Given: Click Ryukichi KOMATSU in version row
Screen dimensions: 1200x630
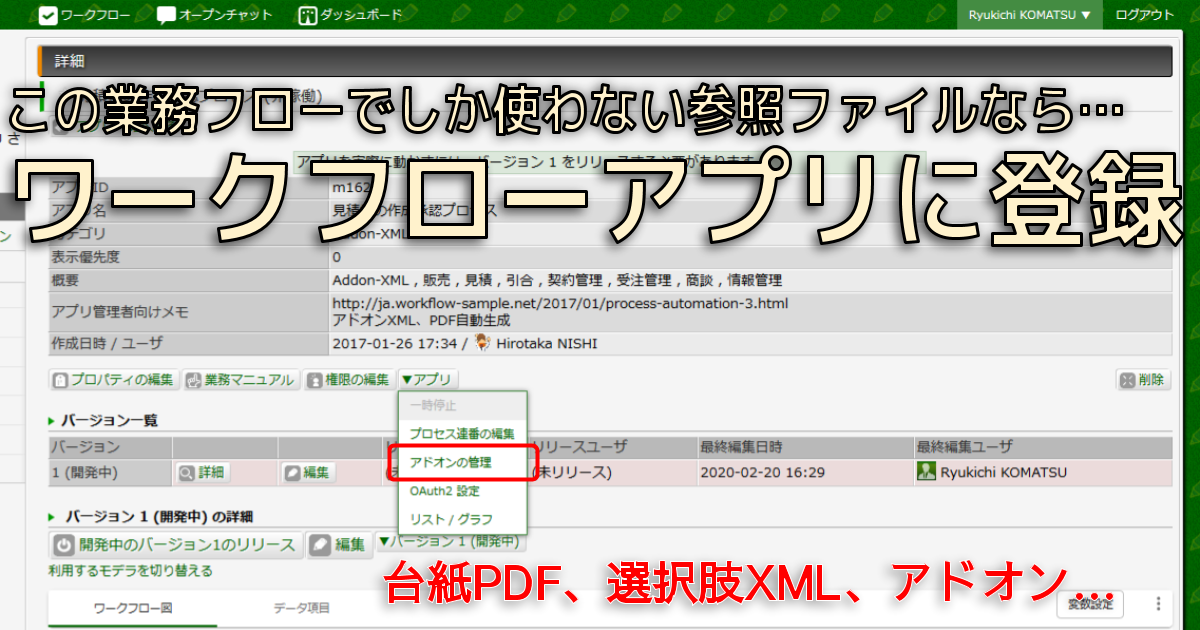Looking at the screenshot, I should coord(1004,472).
